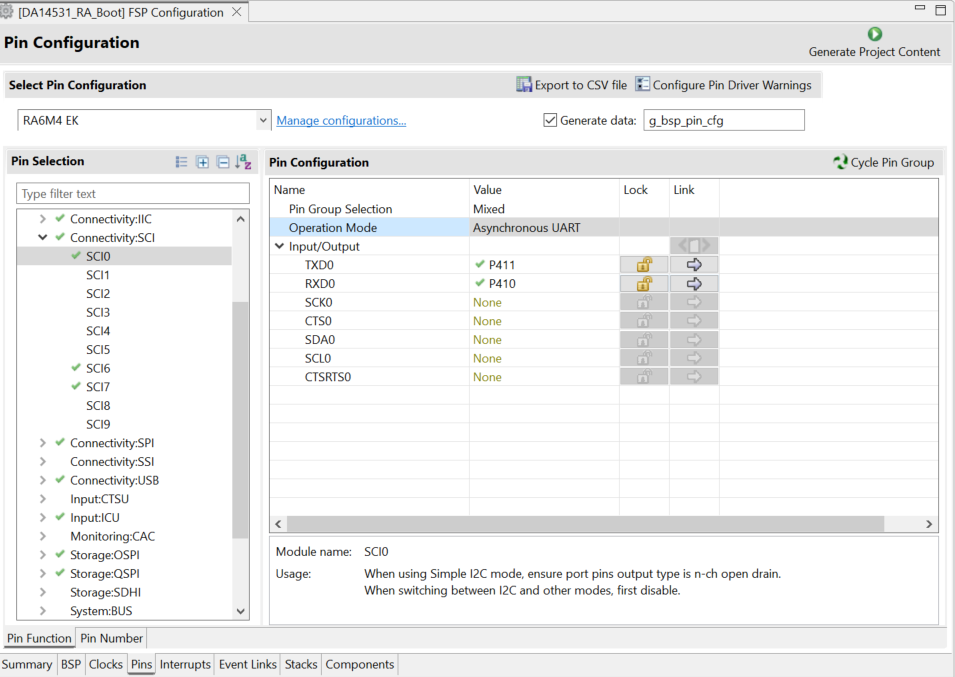Click the link arrow in the CTS0 row
Image resolution: width=955 pixels, height=677 pixels.
(x=694, y=321)
